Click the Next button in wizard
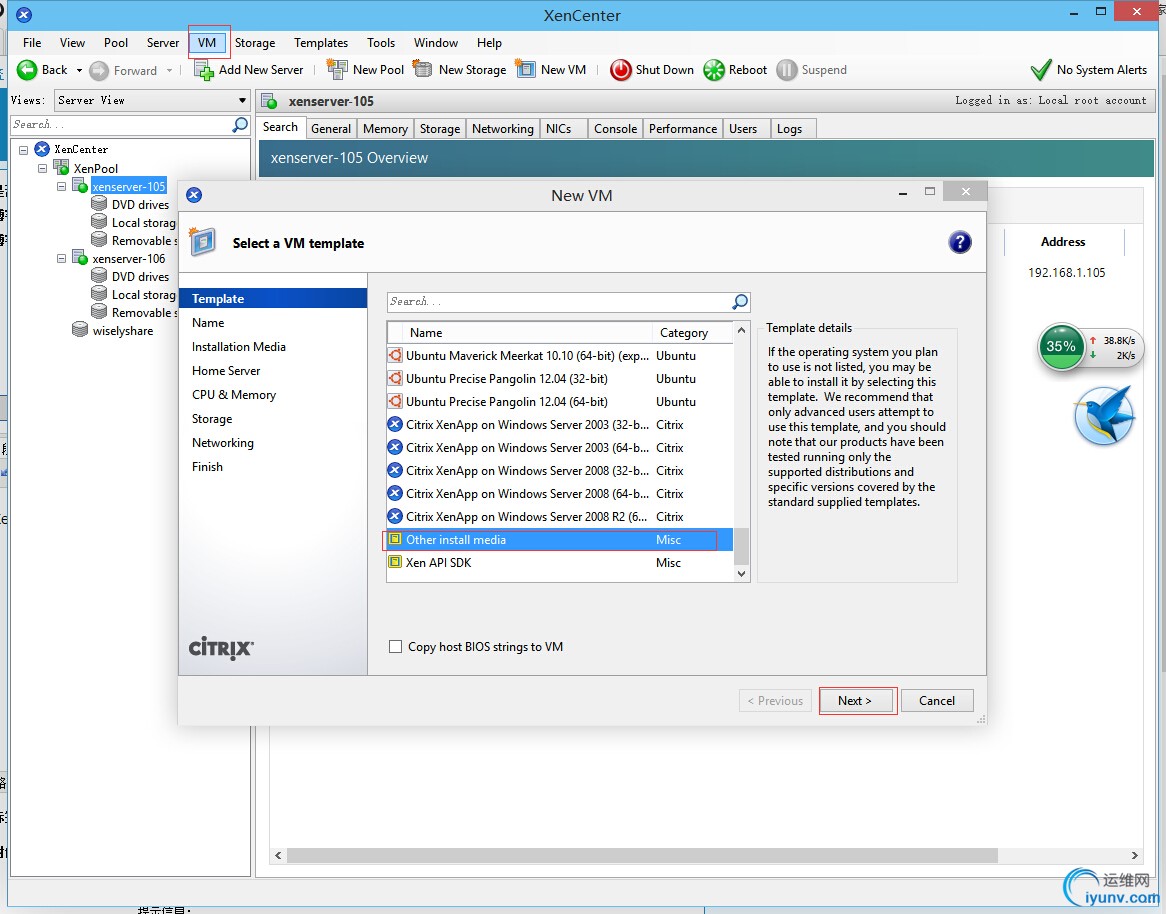This screenshot has width=1166, height=914. [x=855, y=701]
